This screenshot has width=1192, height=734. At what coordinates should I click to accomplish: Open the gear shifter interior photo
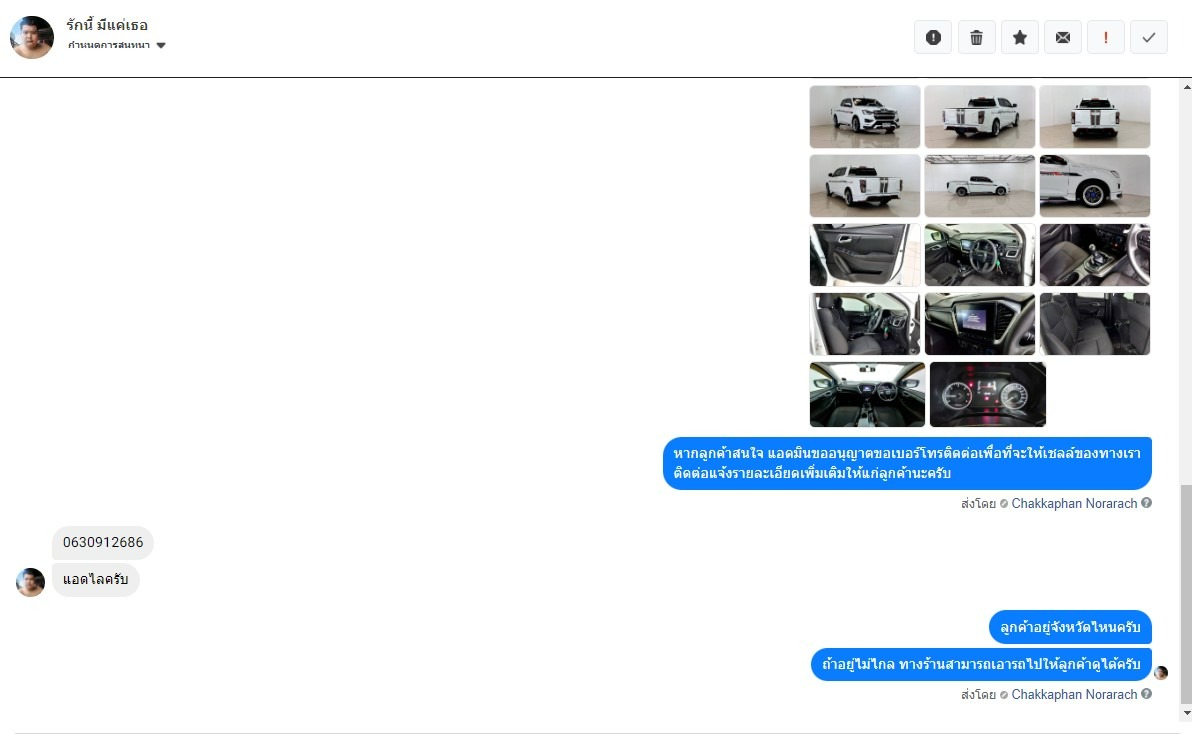[x=1095, y=255]
